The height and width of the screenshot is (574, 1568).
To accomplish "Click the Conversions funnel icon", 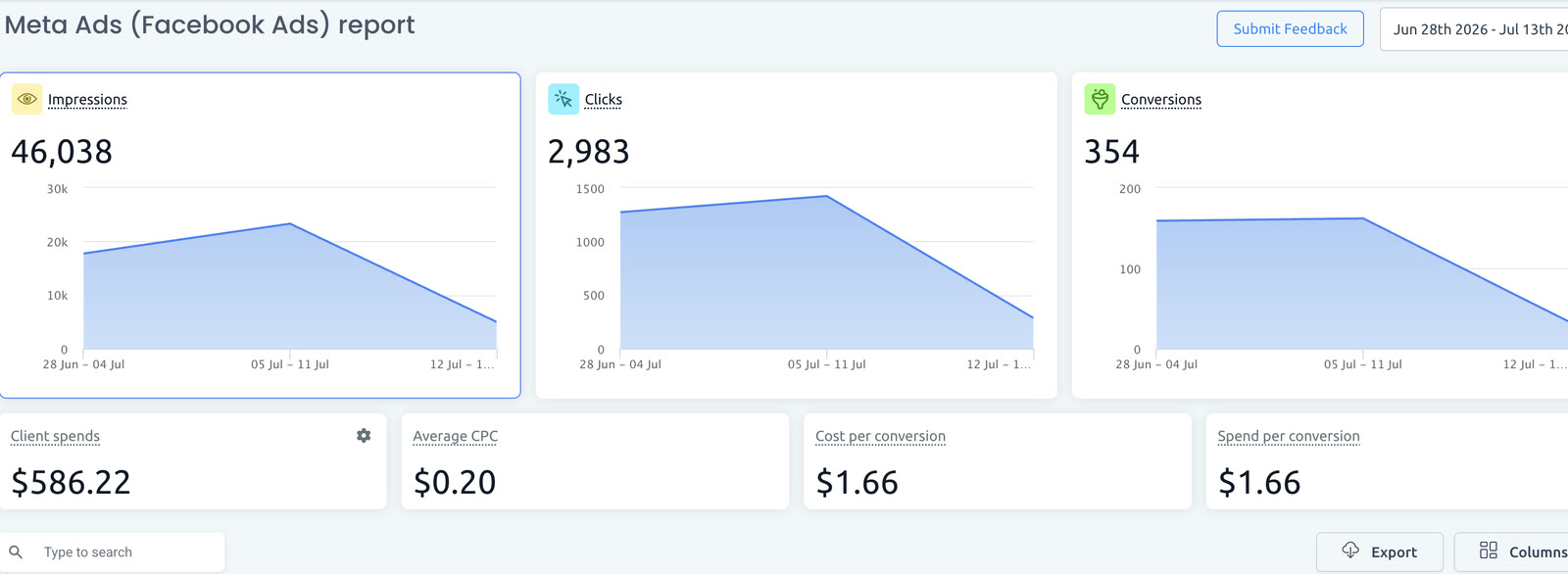I will (x=1100, y=99).
